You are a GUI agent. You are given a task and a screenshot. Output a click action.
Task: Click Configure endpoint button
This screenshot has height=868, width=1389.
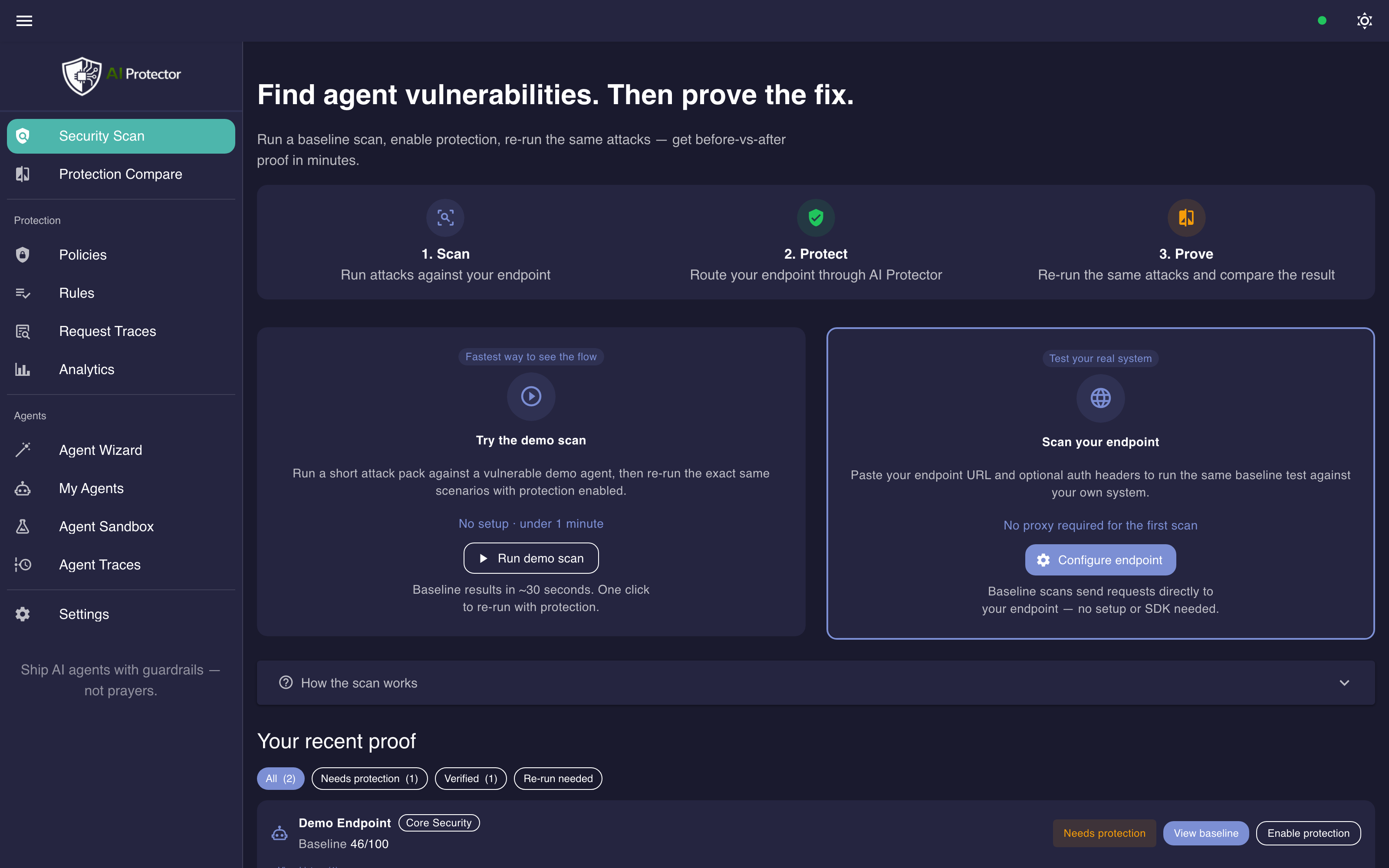click(1100, 560)
